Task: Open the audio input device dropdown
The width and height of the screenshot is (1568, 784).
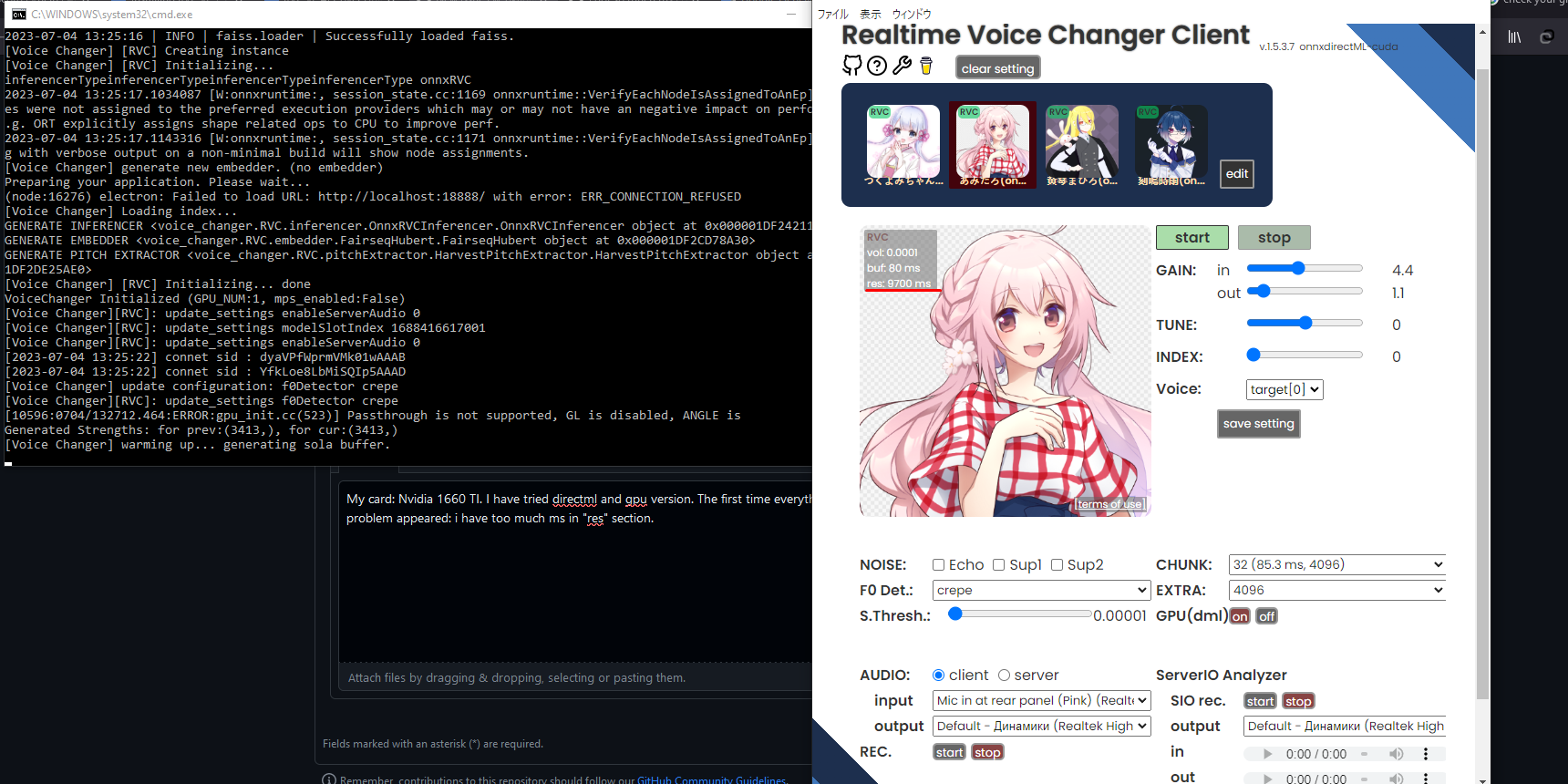Action: pos(1041,700)
